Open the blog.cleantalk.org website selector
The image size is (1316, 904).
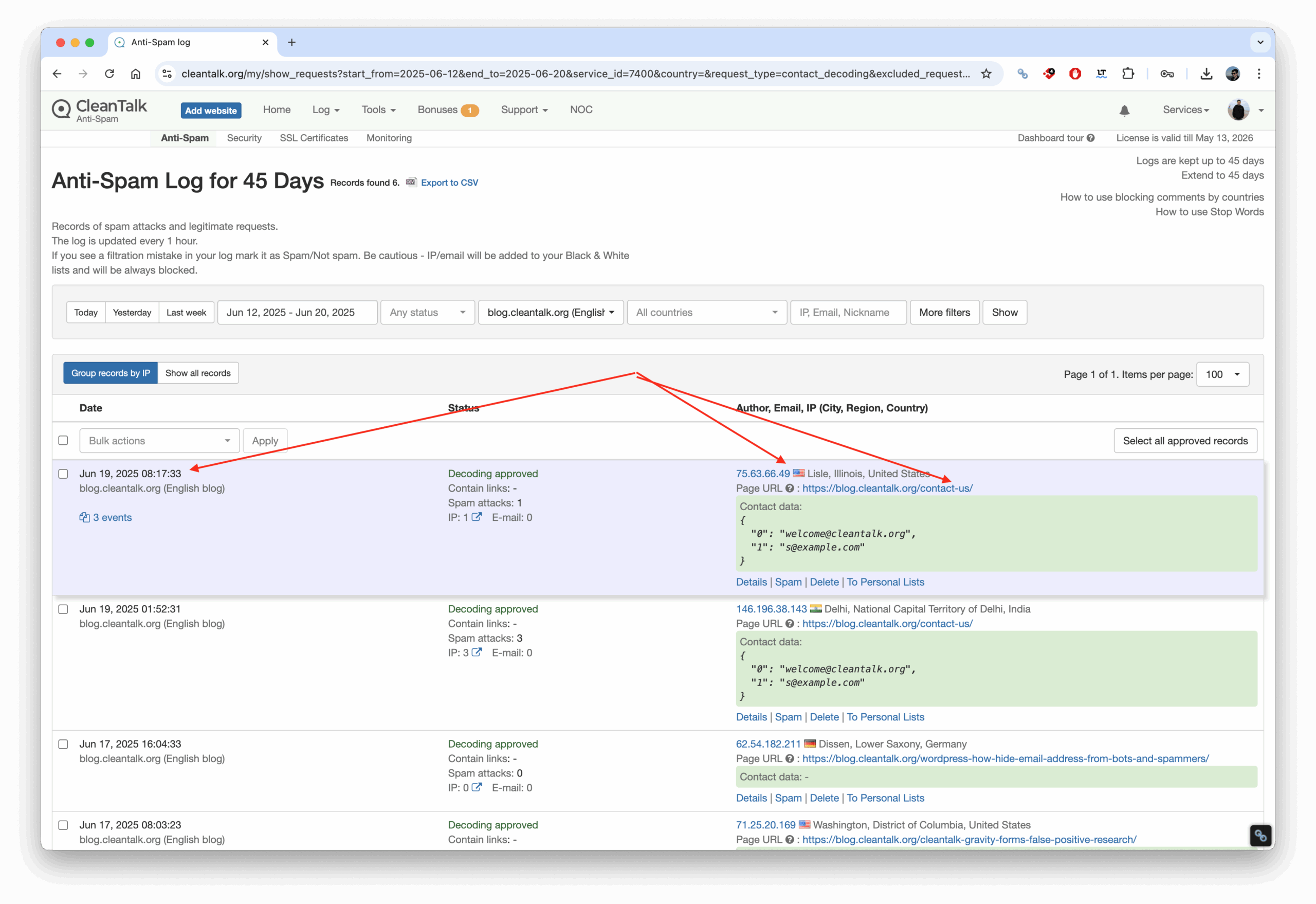[x=551, y=313]
